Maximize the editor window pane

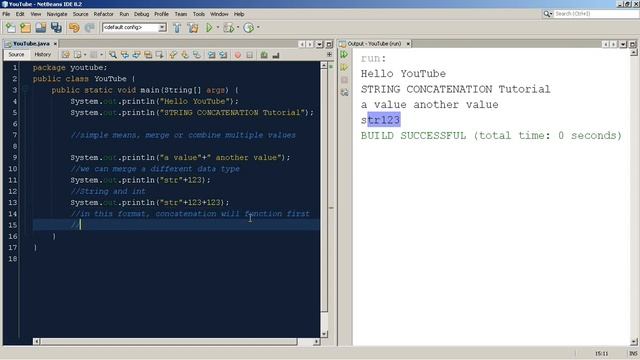(329, 44)
